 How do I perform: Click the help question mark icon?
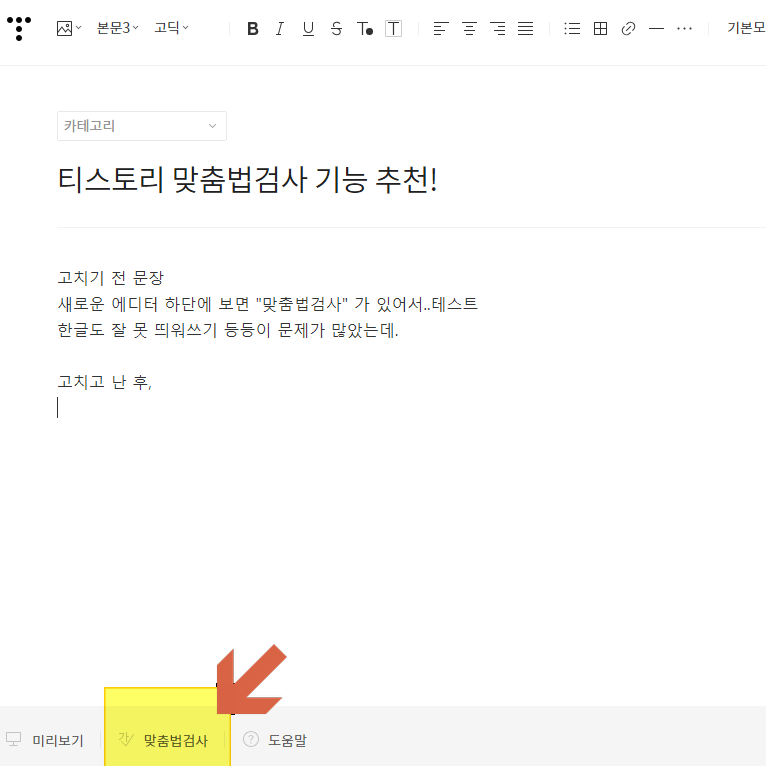[251, 739]
